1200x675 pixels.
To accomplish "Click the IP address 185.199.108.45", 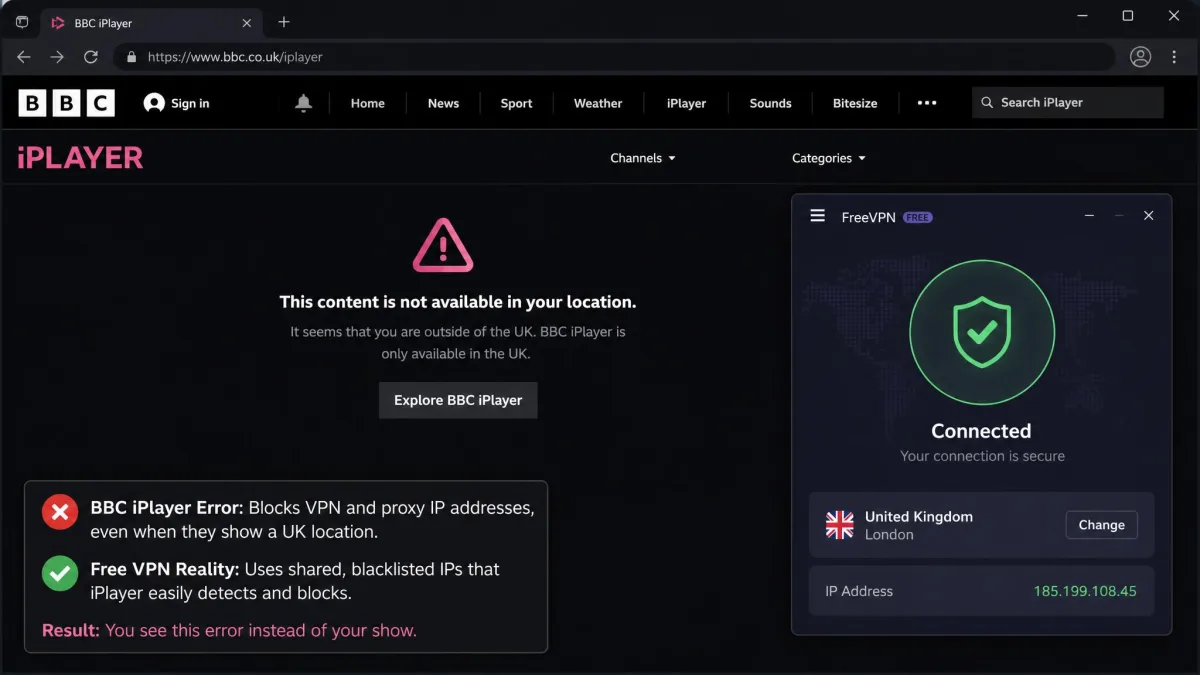I will tap(1085, 591).
